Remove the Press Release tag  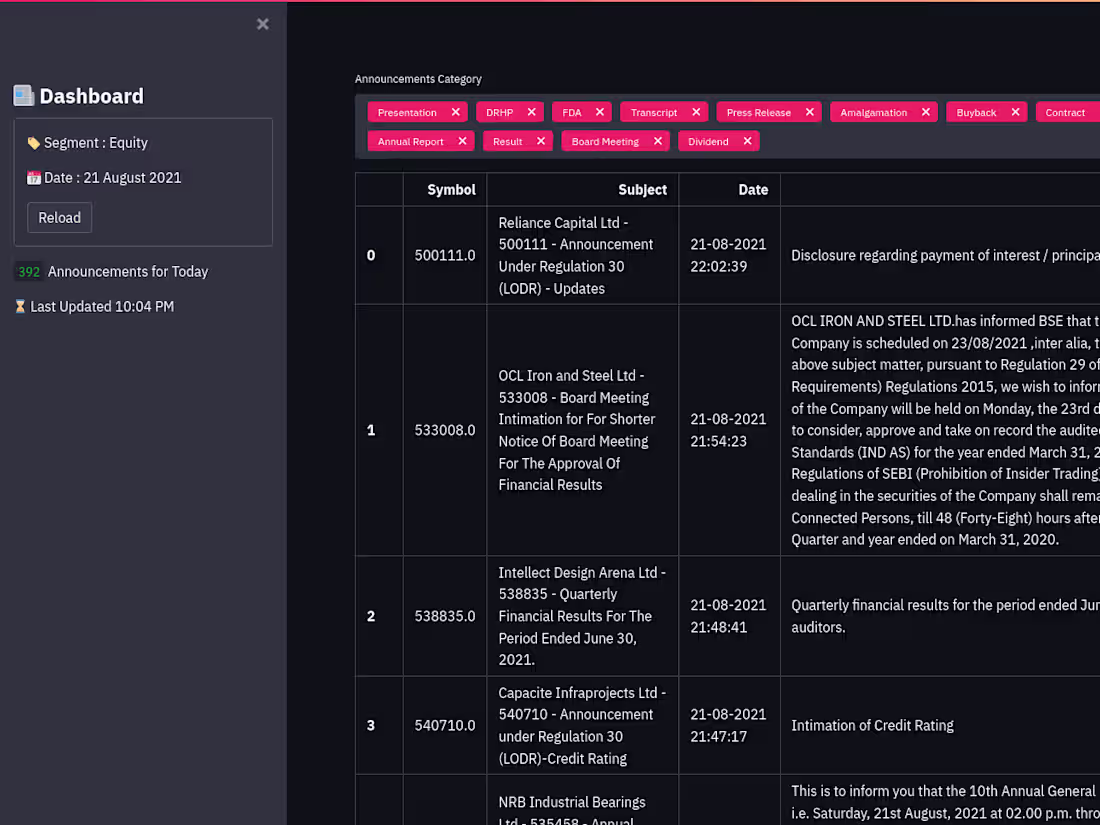pyautogui.click(x=810, y=112)
